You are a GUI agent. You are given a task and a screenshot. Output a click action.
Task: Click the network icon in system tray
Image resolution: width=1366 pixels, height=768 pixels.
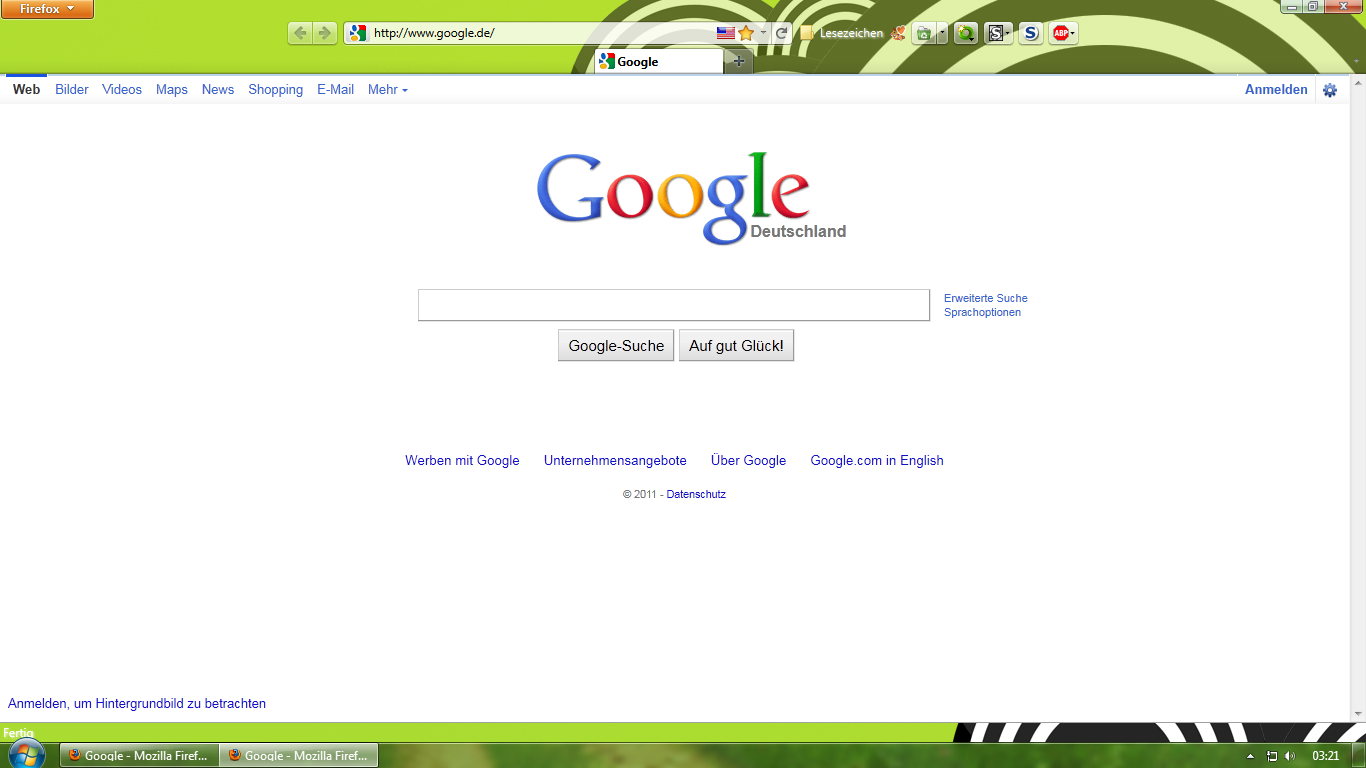(x=1272, y=756)
